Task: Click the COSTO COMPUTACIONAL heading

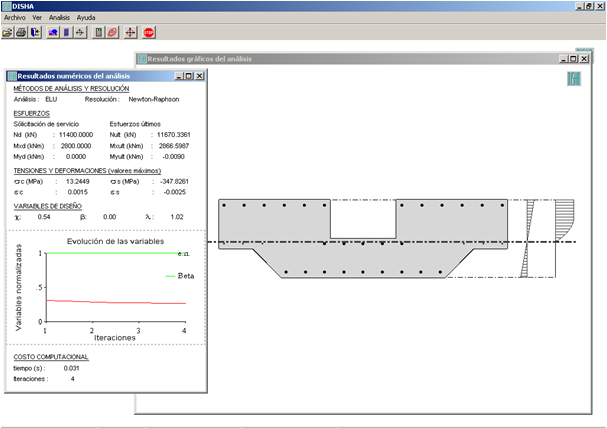Action: 51,357
